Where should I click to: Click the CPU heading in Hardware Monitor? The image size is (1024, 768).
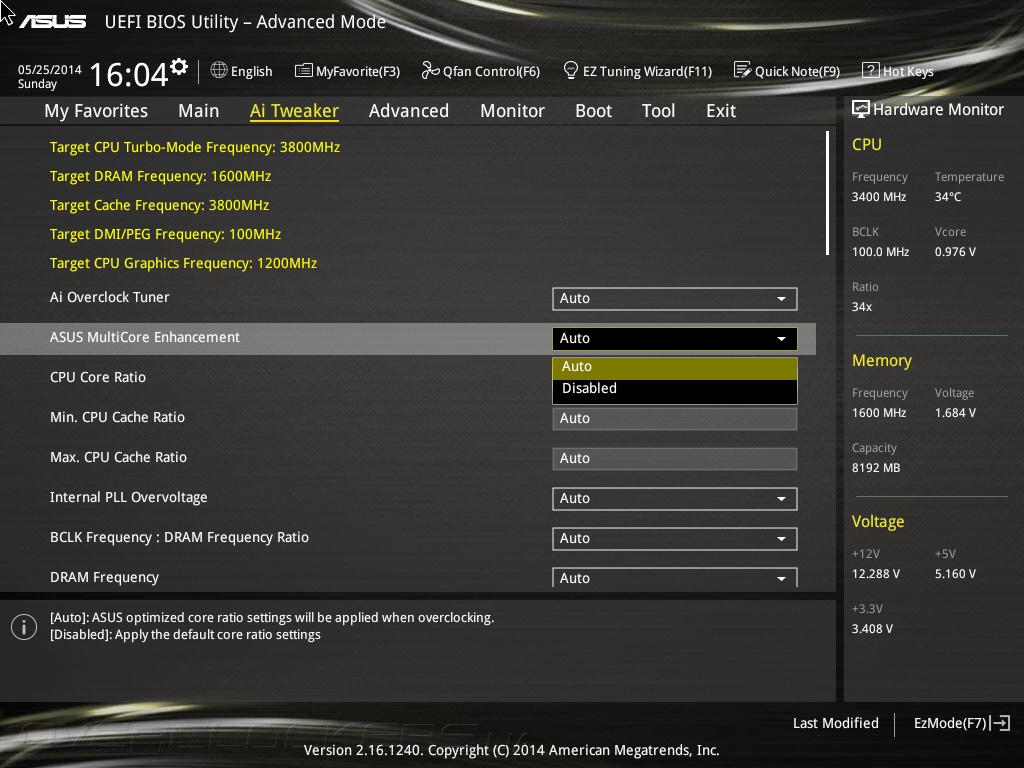[x=867, y=144]
